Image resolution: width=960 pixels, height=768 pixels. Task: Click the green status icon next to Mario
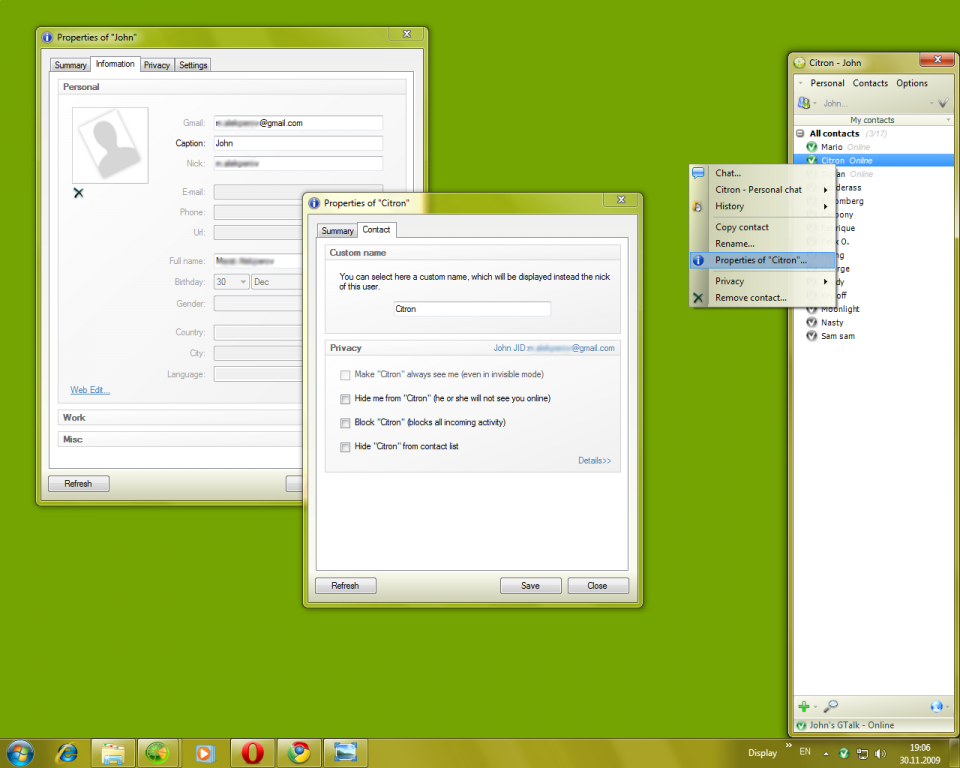coord(811,147)
